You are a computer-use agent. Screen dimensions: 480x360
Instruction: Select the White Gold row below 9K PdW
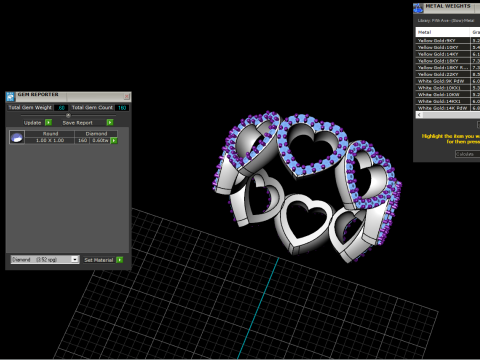[448, 88]
